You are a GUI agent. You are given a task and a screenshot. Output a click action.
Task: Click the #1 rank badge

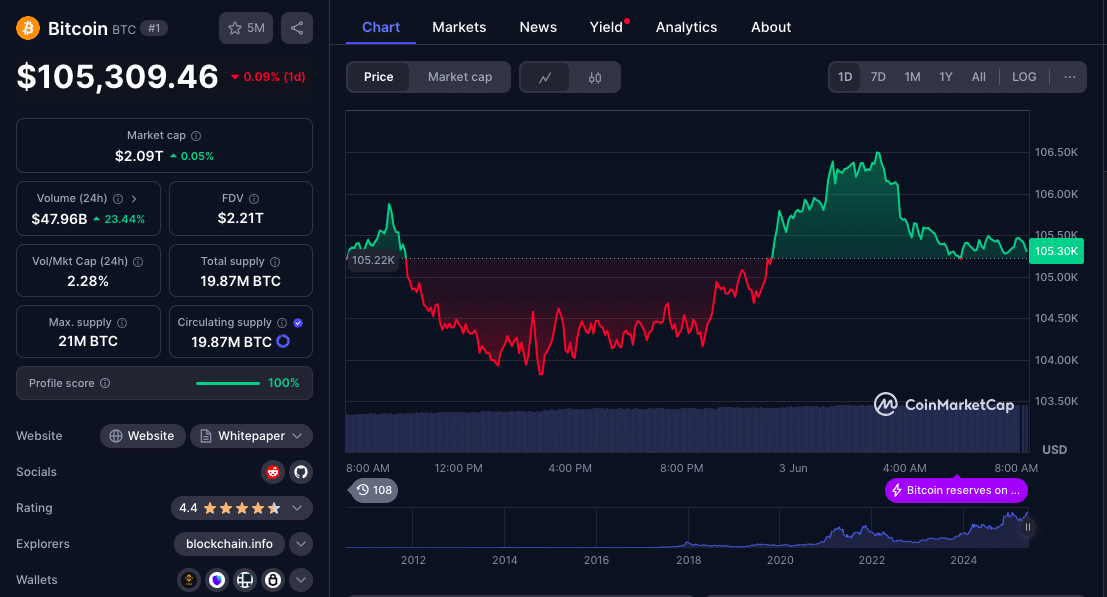(154, 28)
